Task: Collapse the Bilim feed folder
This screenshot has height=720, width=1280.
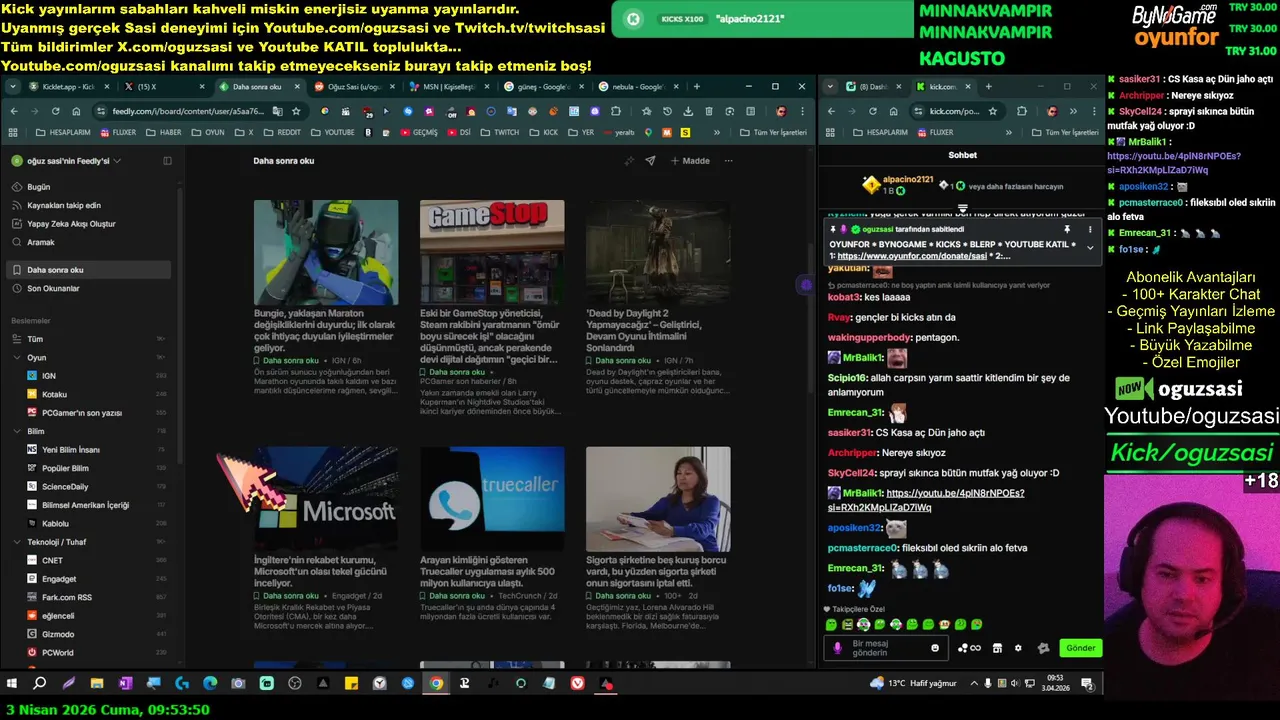Action: (17, 431)
